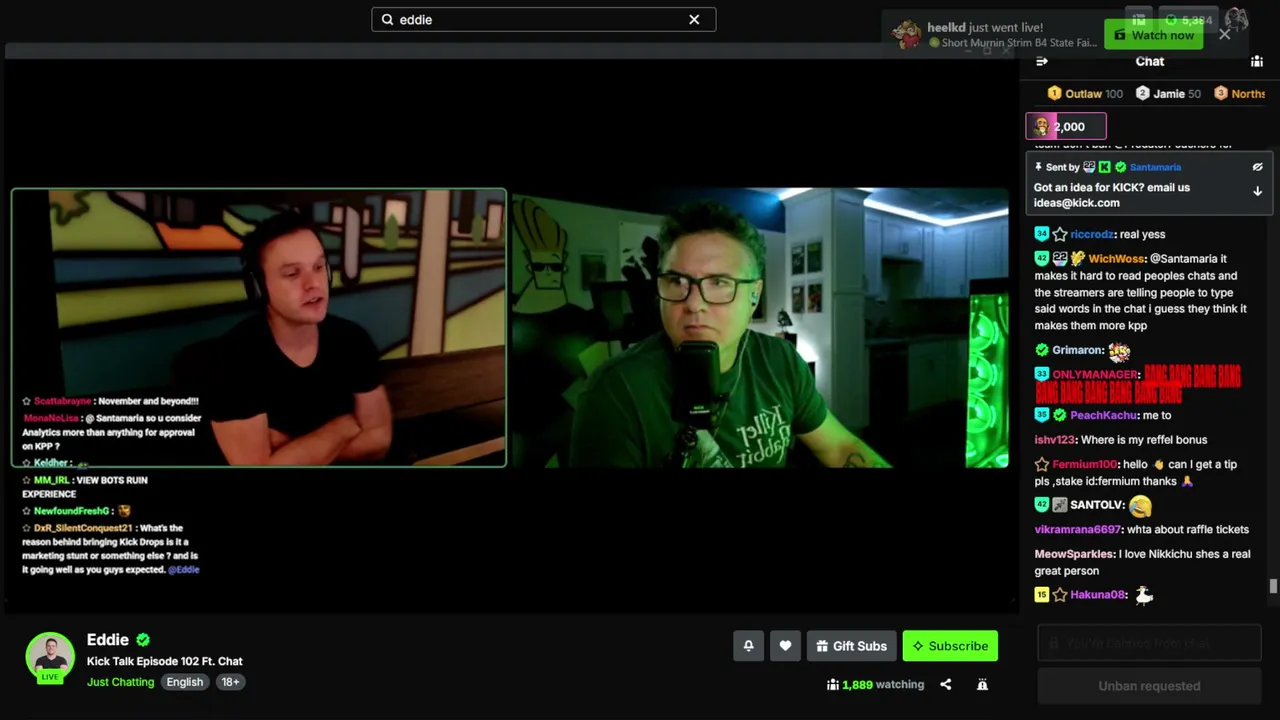1280x720 pixels.
Task: Click the 18+ mature tag
Action: click(230, 682)
